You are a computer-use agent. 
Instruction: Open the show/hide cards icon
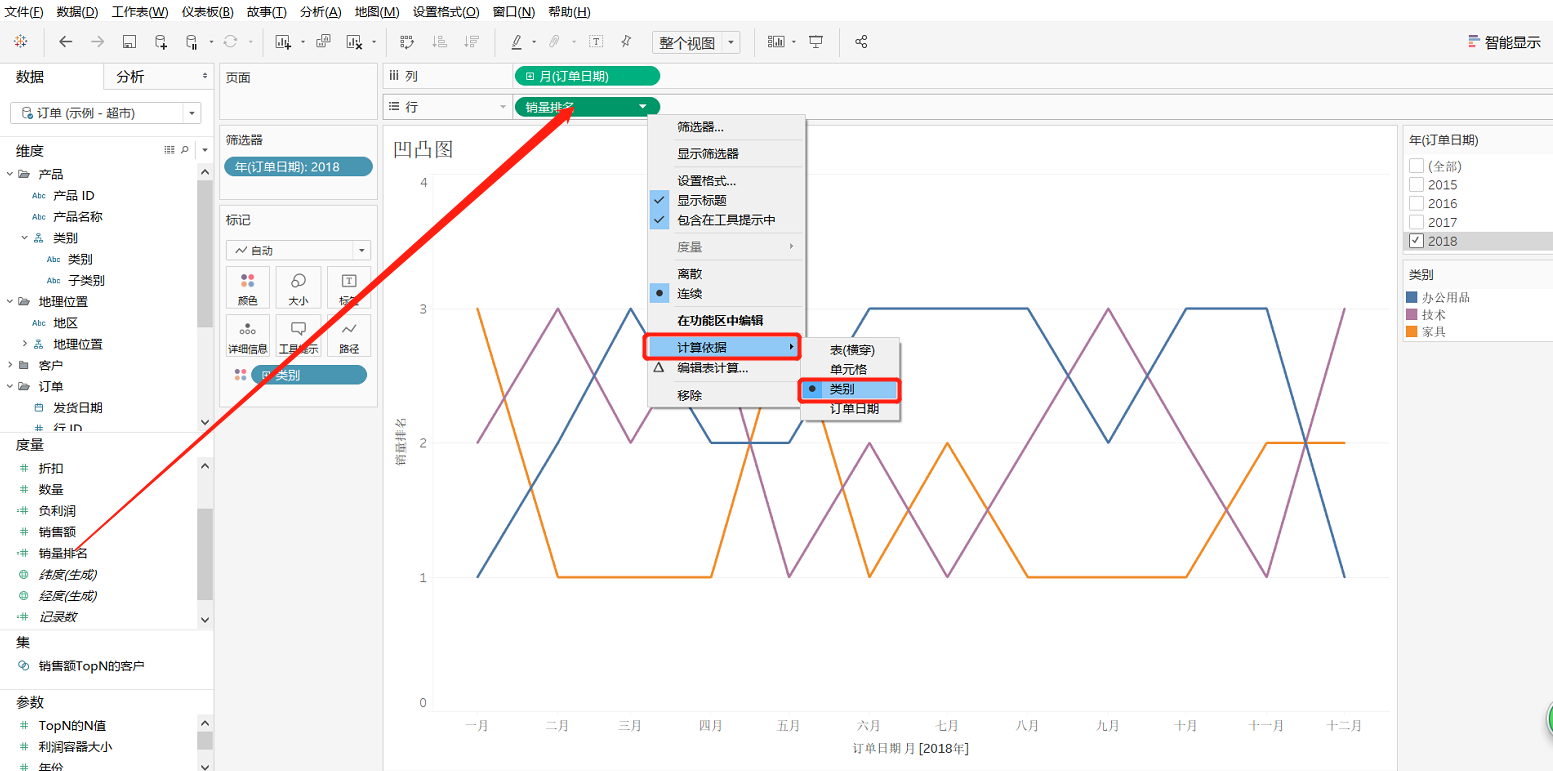click(776, 42)
